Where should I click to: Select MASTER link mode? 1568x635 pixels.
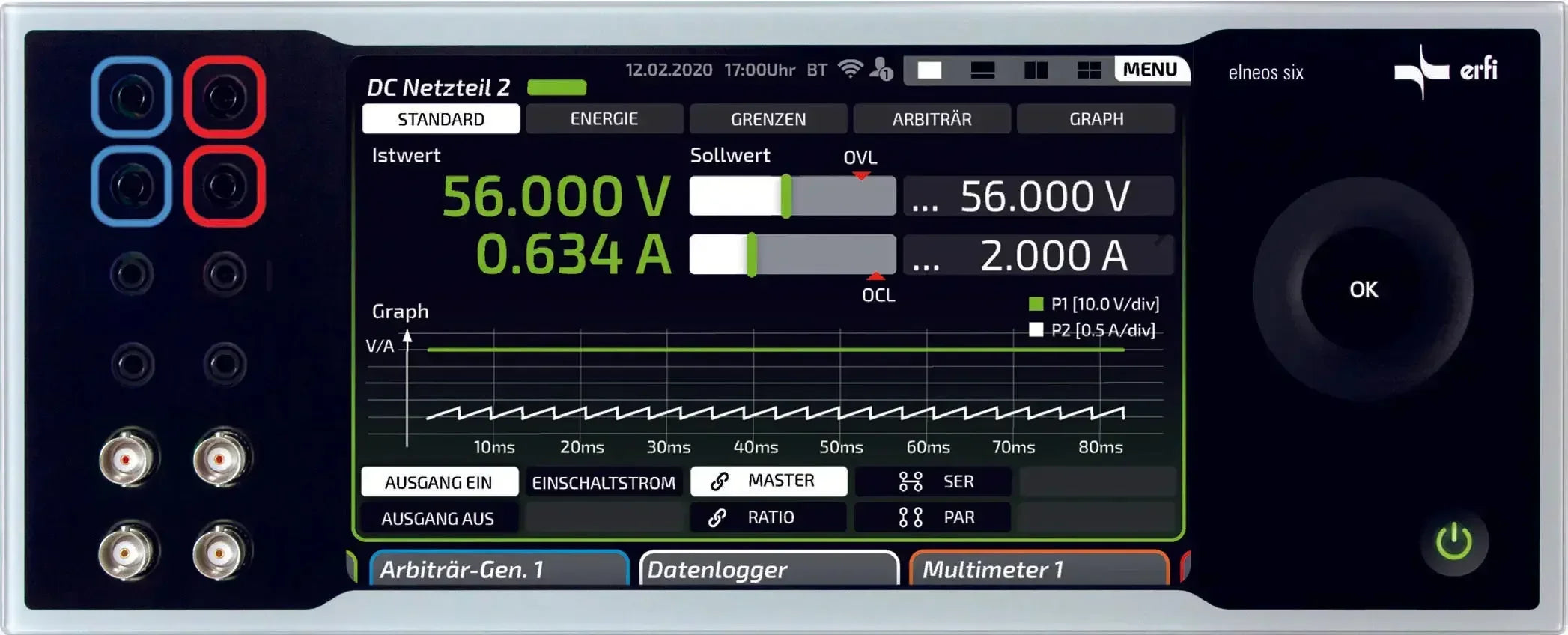pyautogui.click(x=768, y=481)
